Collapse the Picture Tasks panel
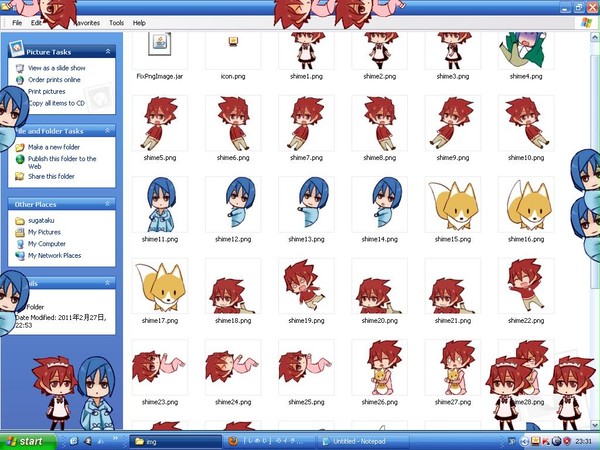Image resolution: width=600 pixels, height=450 pixels. (x=108, y=51)
